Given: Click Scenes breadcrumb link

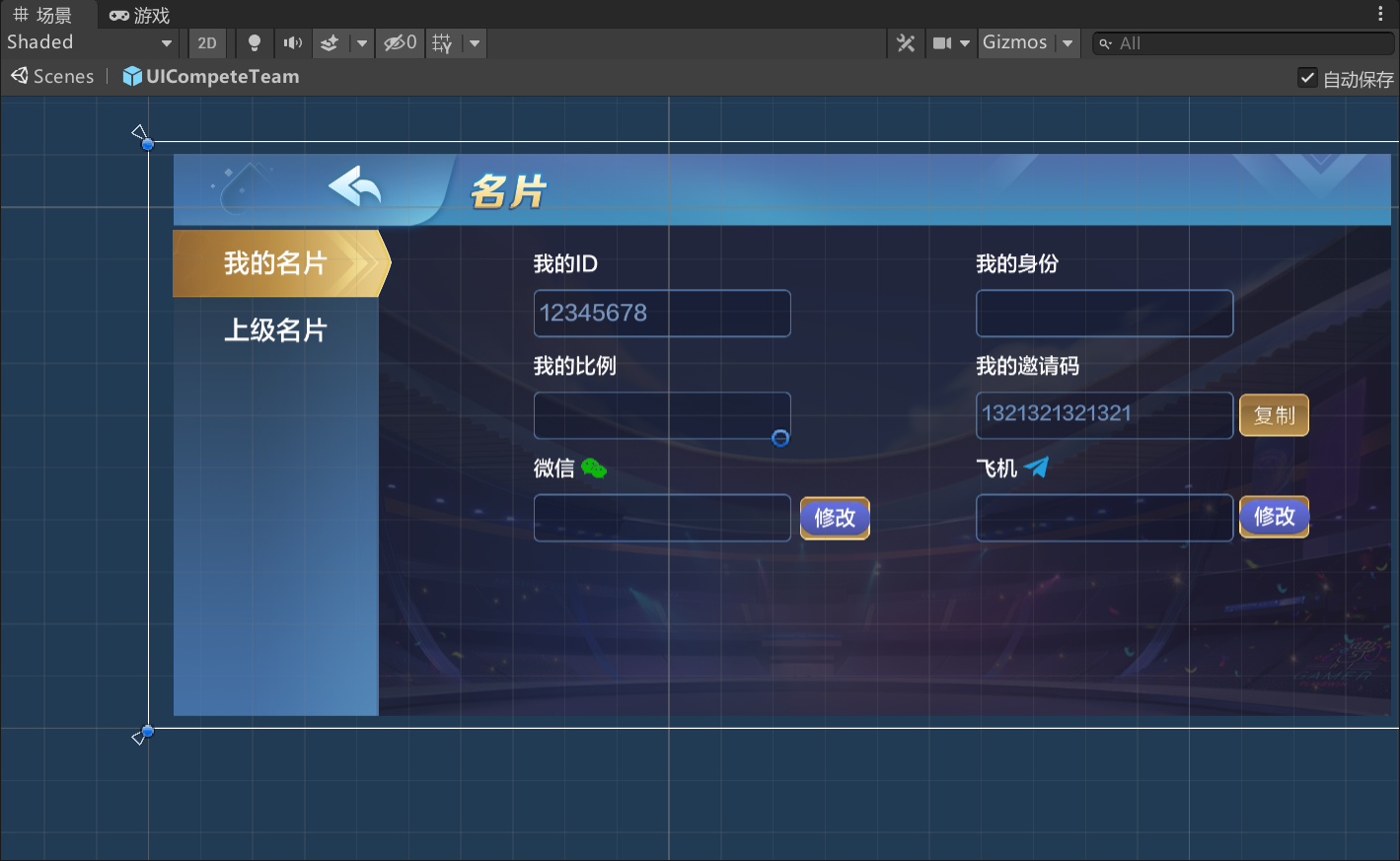Looking at the screenshot, I should [53, 77].
